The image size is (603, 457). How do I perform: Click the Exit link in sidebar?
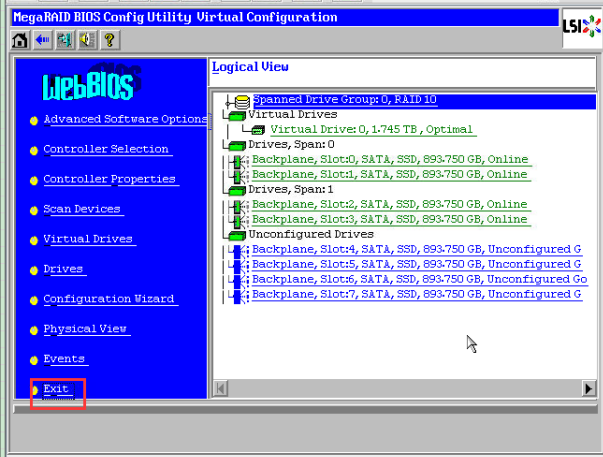(x=56, y=389)
